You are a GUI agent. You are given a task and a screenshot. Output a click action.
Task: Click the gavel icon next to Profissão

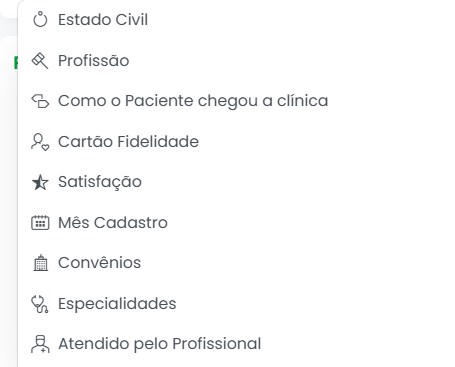click(x=40, y=61)
